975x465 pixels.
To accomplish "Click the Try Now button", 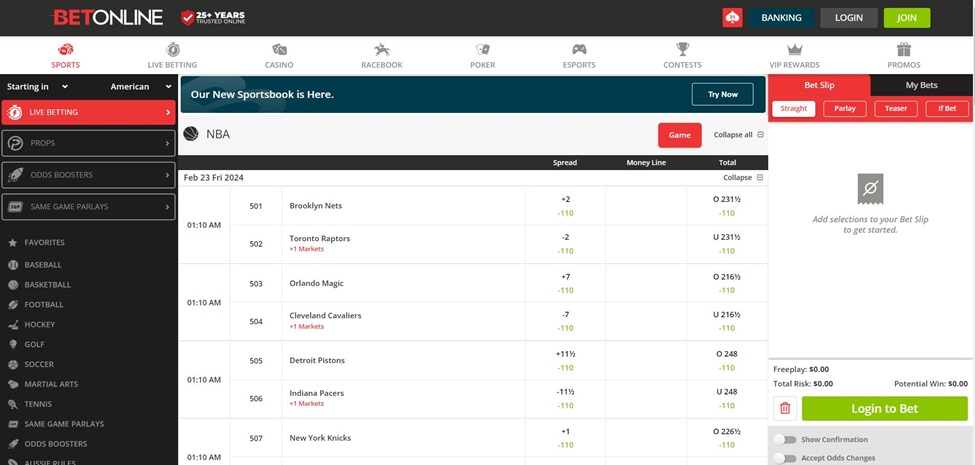I will tap(722, 94).
